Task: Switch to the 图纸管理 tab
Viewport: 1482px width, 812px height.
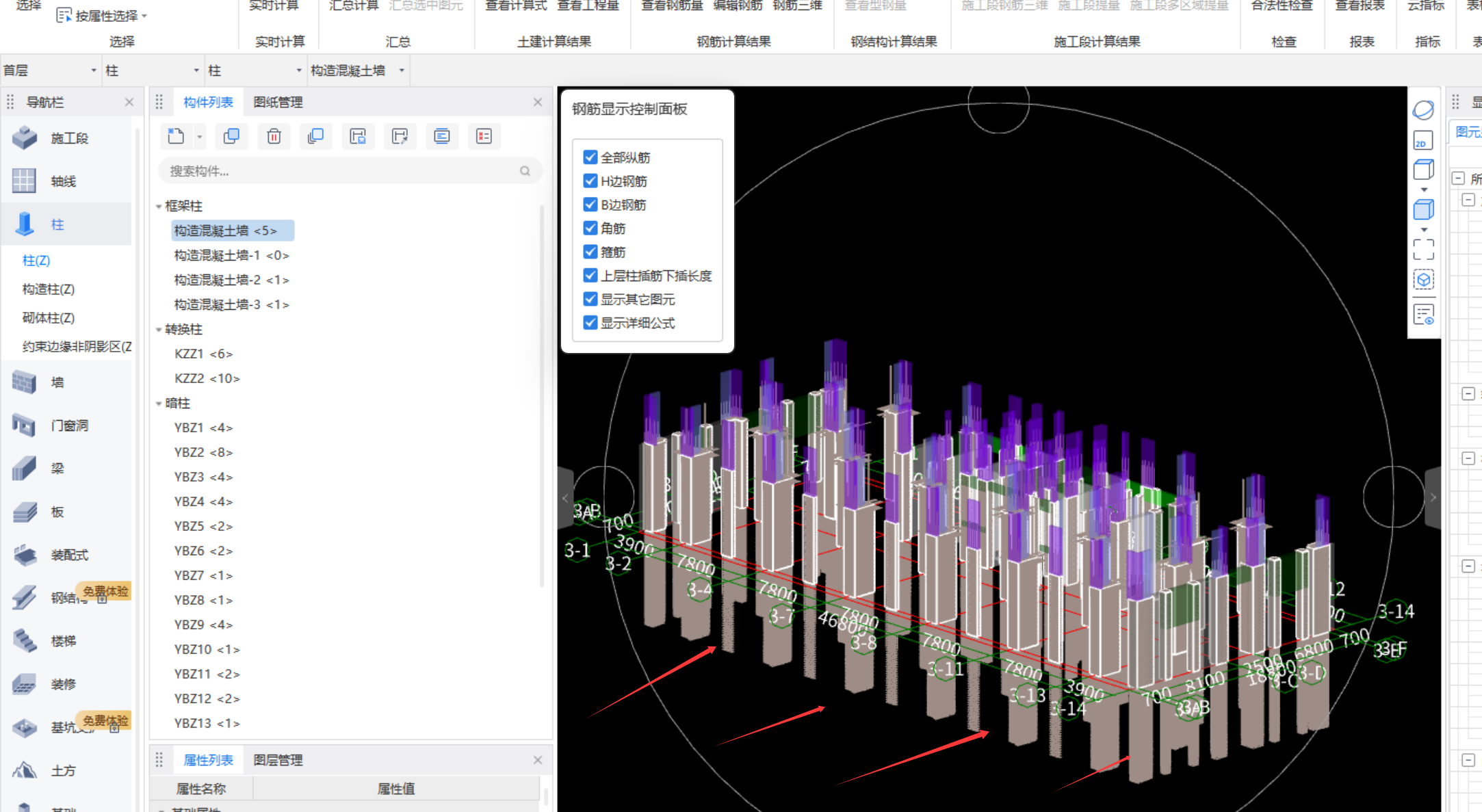Action: (x=278, y=102)
